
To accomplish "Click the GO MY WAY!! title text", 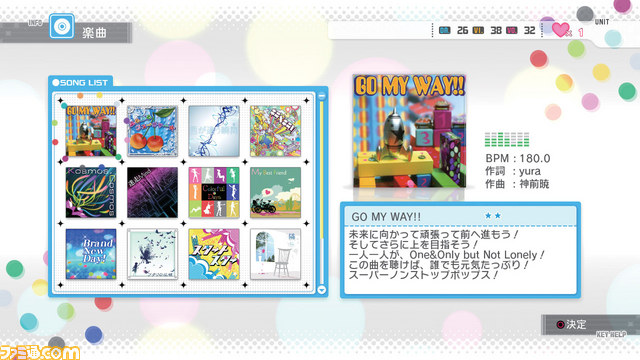I will point(386,217).
